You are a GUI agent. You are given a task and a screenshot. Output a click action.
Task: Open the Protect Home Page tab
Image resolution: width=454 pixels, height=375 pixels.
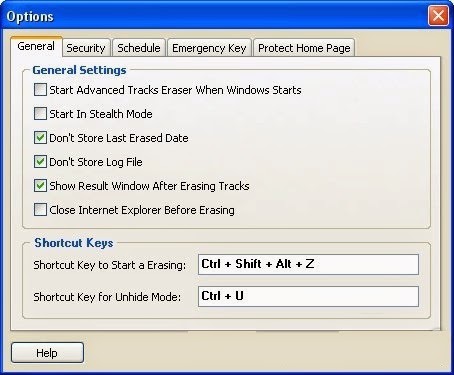coord(304,48)
